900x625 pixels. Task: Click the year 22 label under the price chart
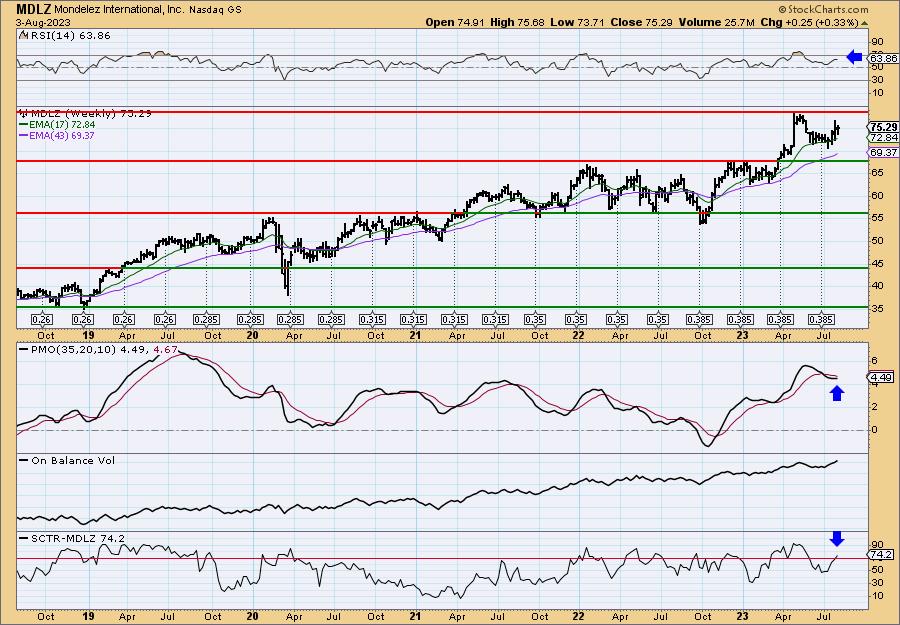coord(579,335)
